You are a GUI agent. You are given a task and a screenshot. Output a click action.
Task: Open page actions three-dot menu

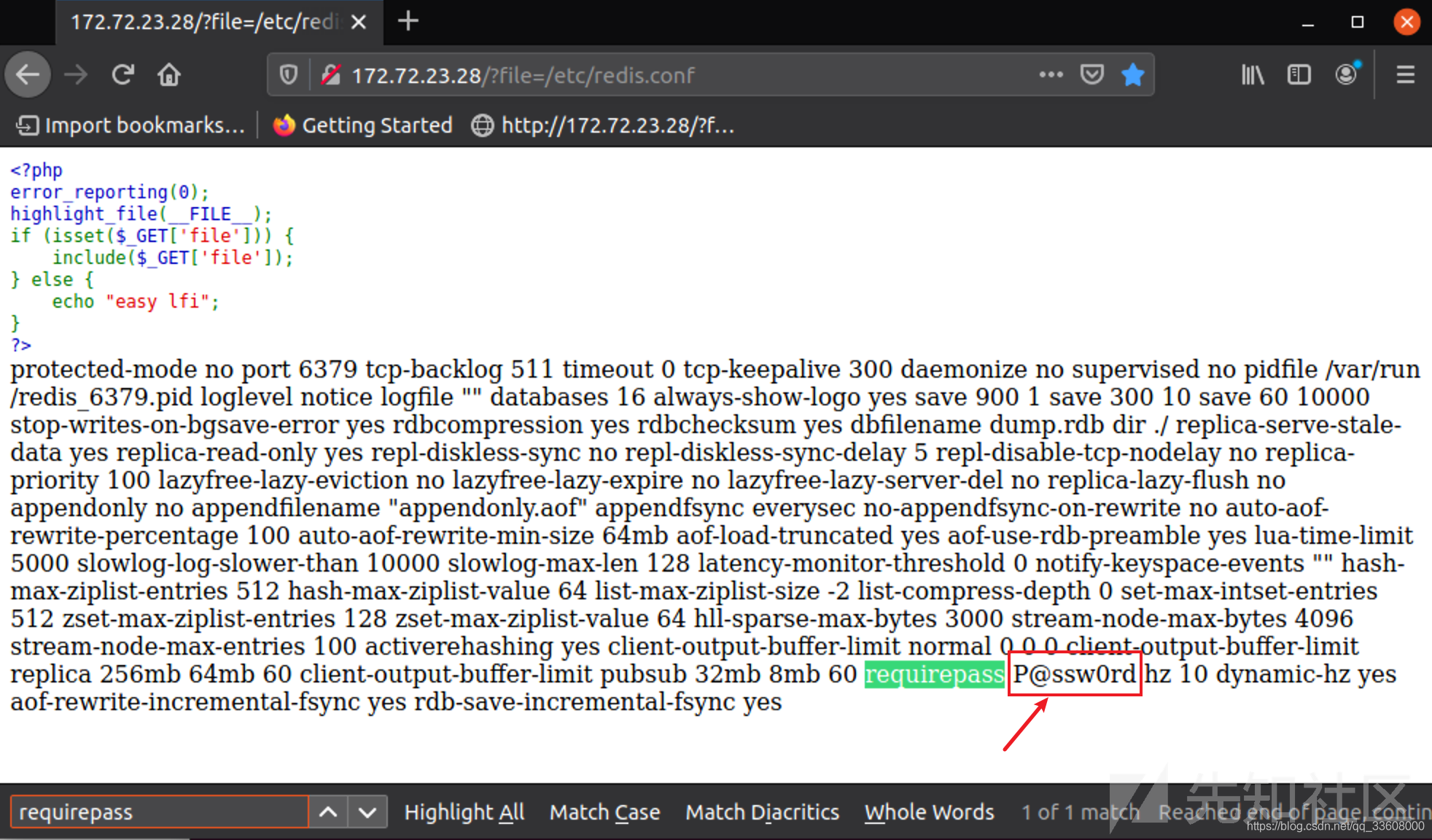tap(1051, 74)
